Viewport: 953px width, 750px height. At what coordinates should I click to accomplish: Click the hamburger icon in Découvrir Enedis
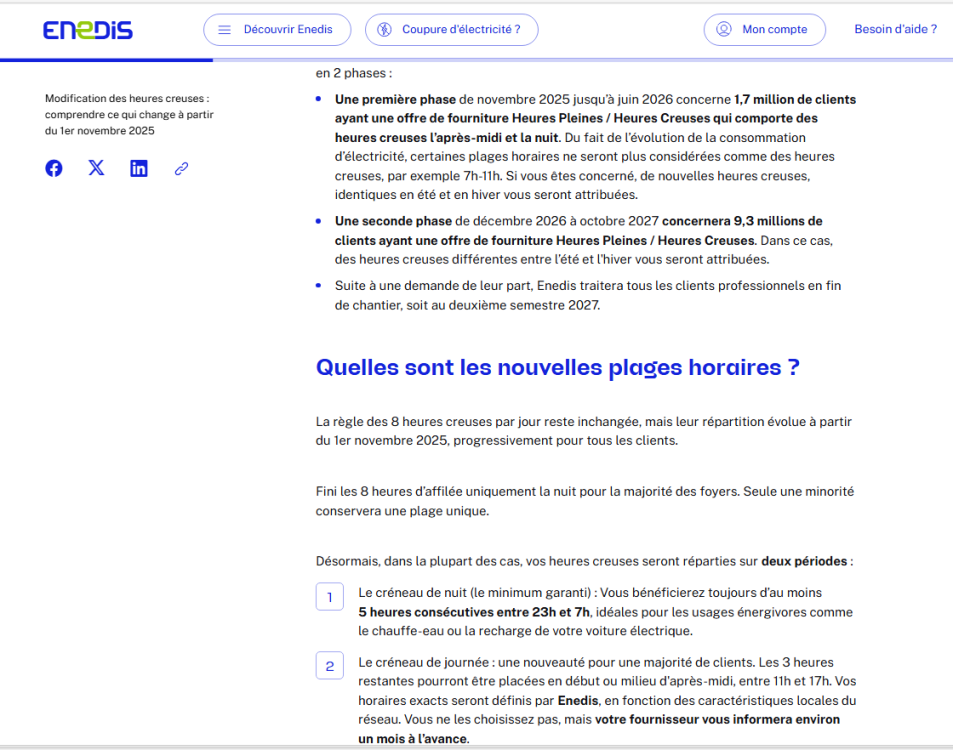click(224, 29)
